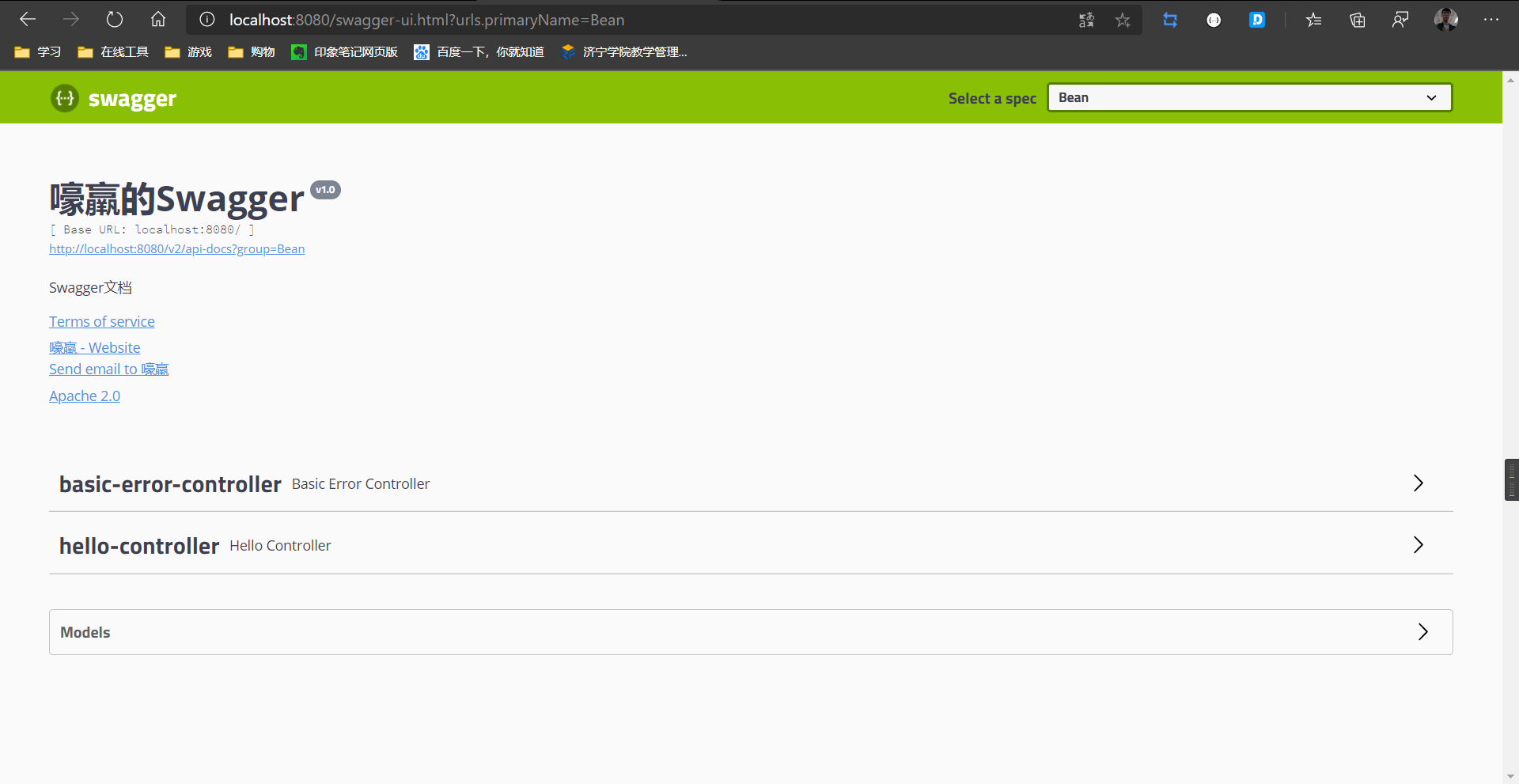The image size is (1519, 784).
Task: Open the favorites list icon
Action: coord(1314,20)
